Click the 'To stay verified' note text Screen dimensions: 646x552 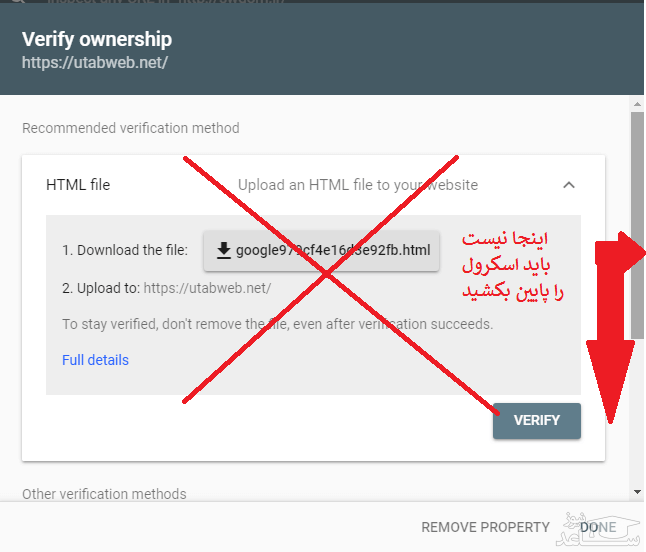[x=277, y=324]
